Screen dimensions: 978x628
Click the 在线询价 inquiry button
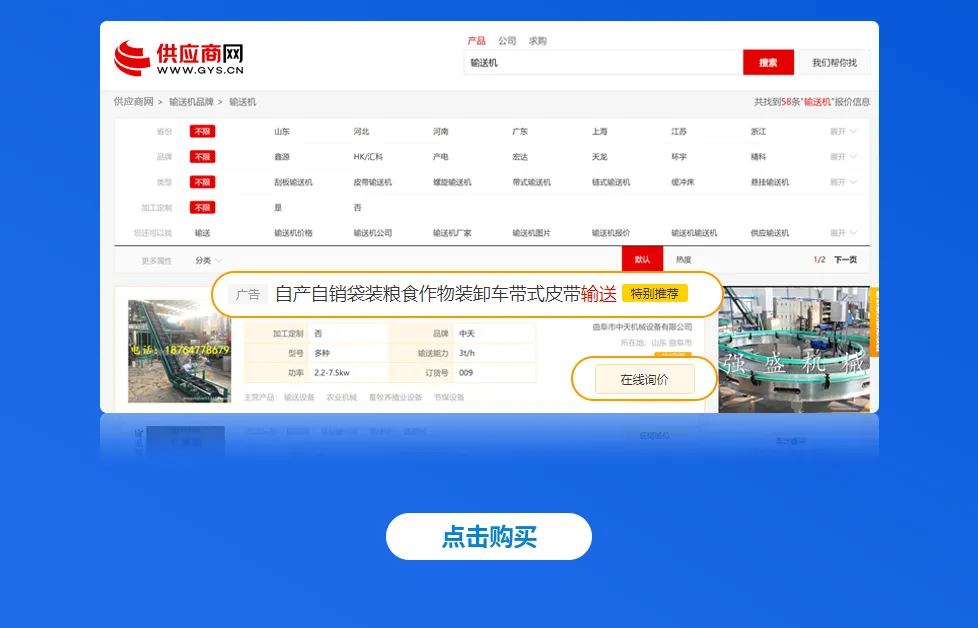tap(644, 379)
